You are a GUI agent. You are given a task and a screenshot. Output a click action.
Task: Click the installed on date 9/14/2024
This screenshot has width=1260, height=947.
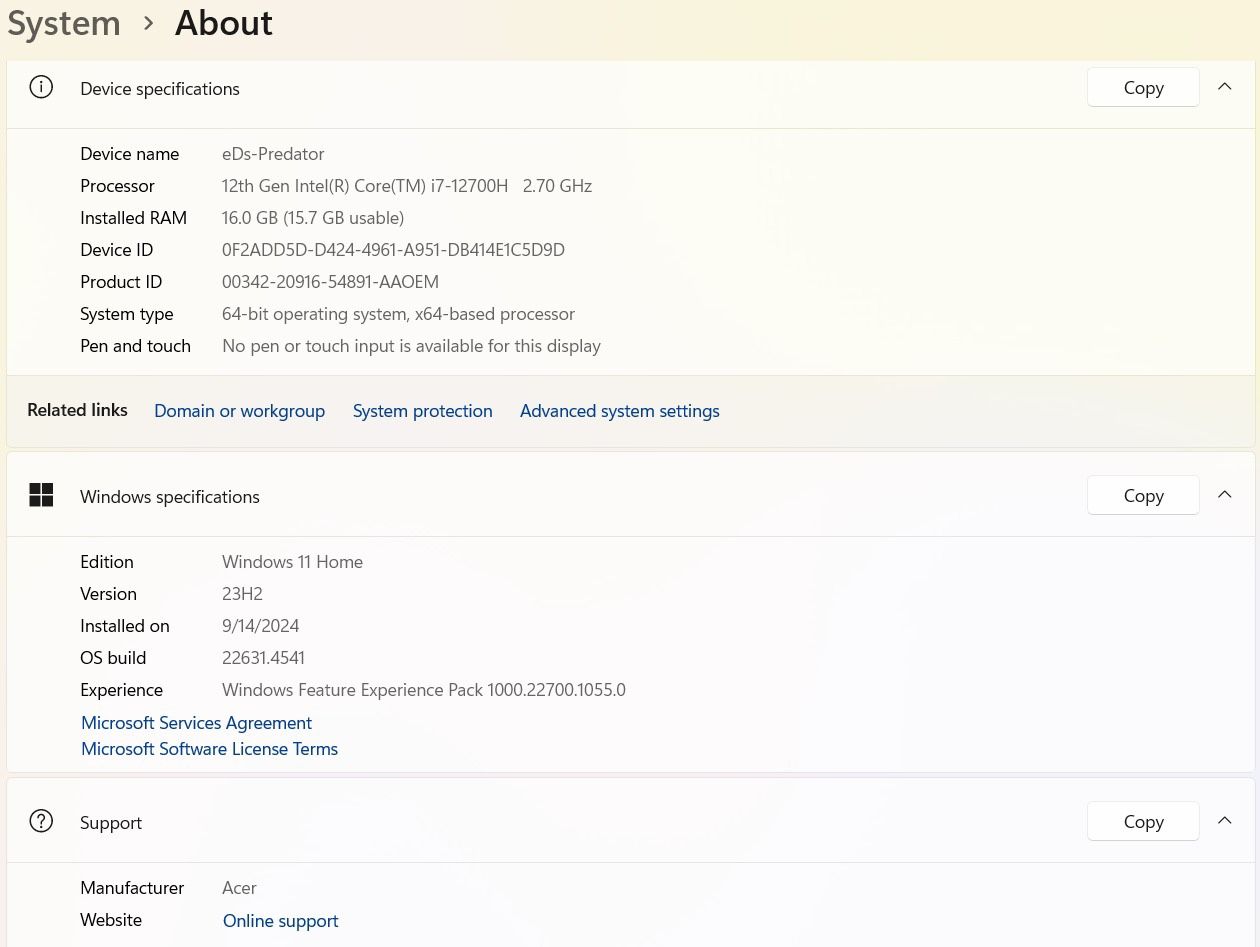pos(260,626)
